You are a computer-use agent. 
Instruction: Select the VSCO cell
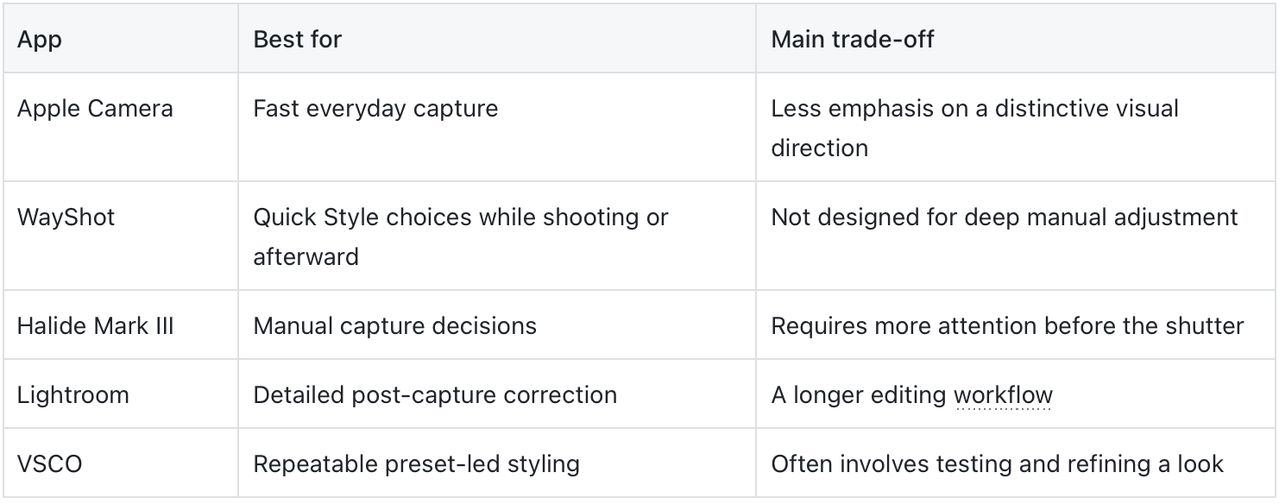[x=120, y=463]
